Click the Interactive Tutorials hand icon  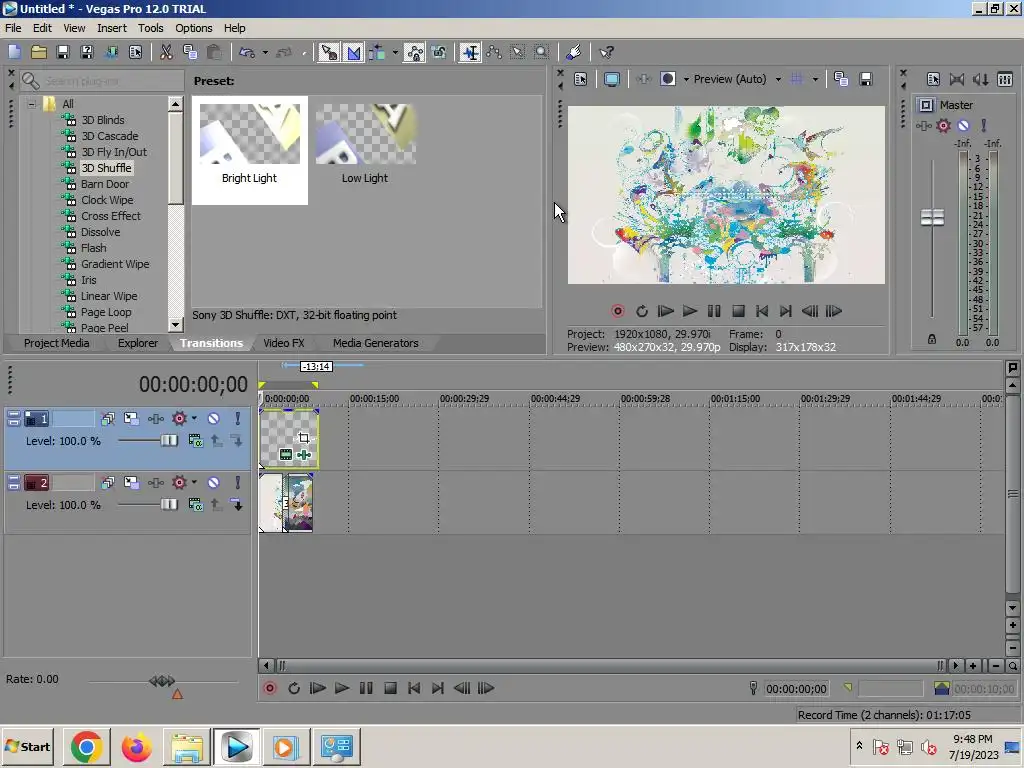click(573, 52)
